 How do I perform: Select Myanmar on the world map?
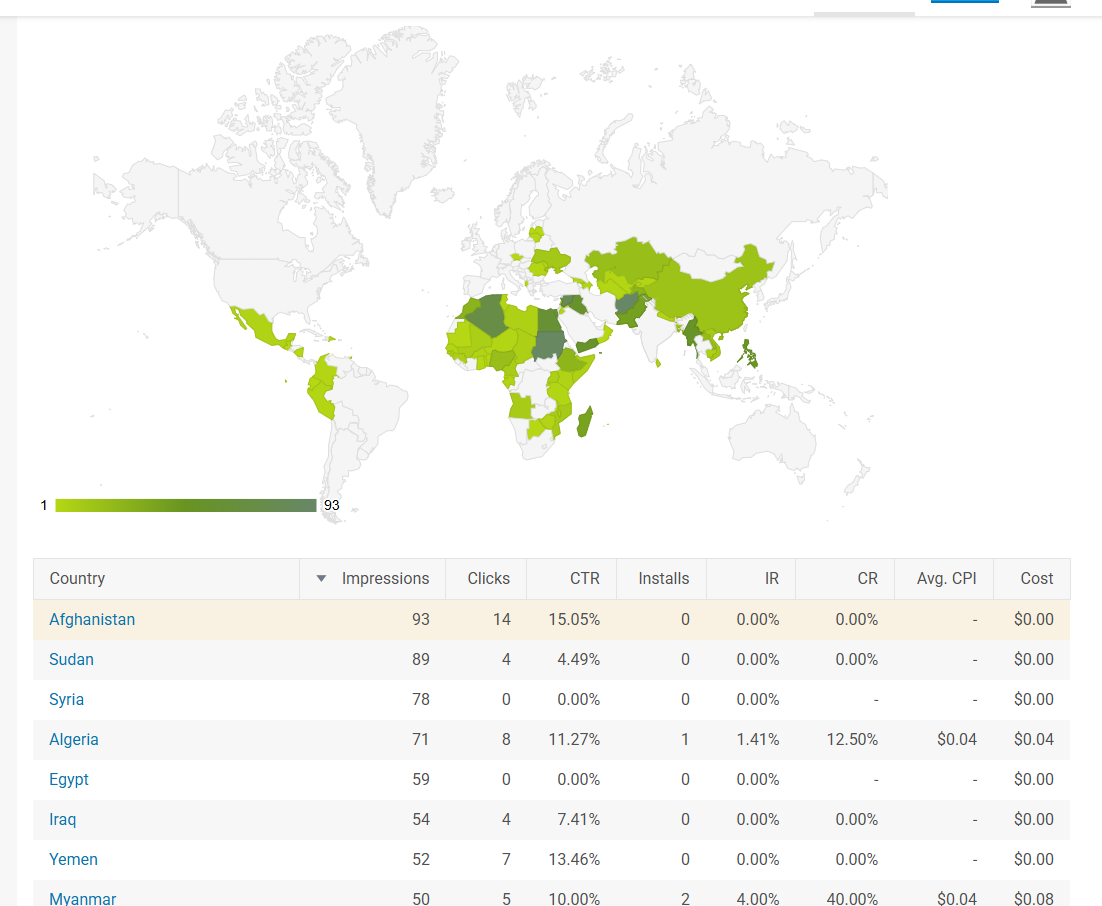tap(691, 333)
